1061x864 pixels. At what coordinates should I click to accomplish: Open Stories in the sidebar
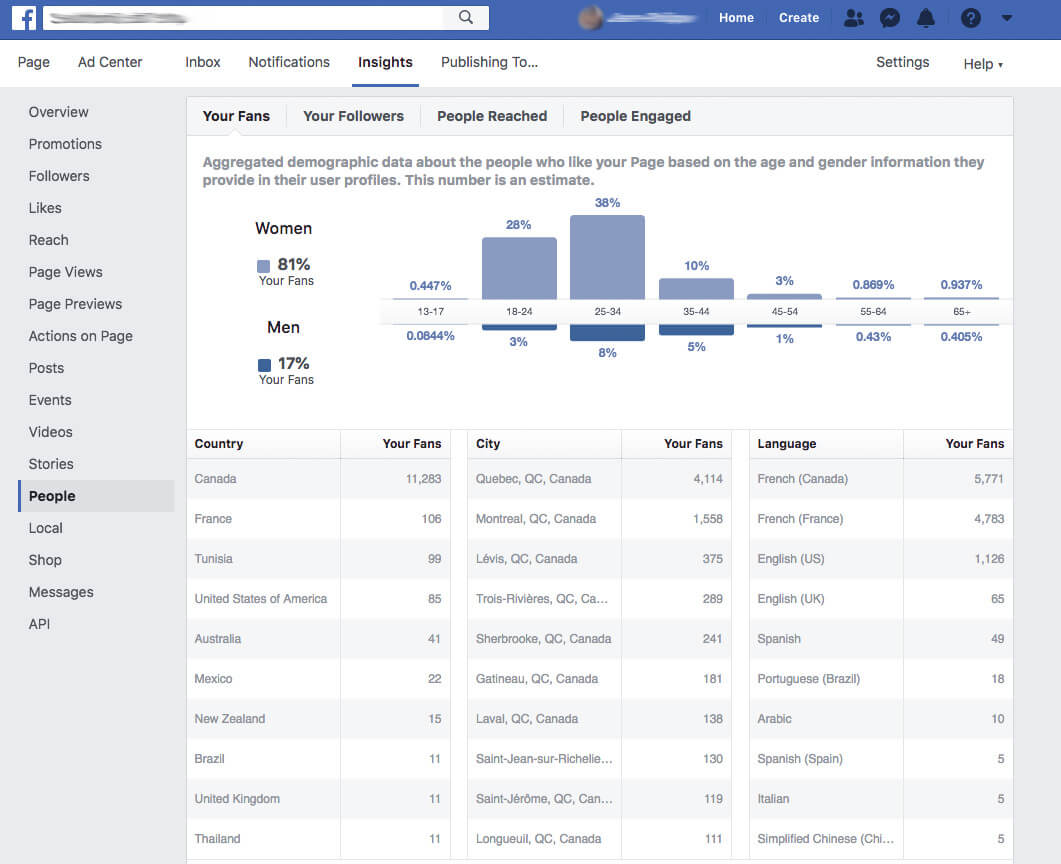(x=51, y=464)
